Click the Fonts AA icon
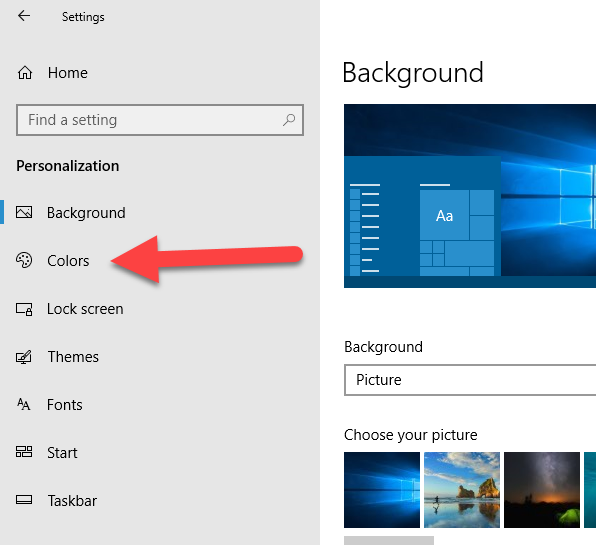 (x=24, y=404)
